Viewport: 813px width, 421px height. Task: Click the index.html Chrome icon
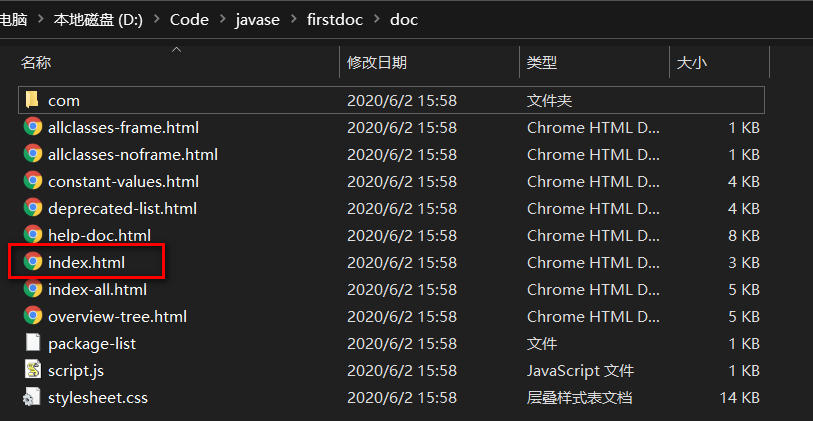pos(32,262)
